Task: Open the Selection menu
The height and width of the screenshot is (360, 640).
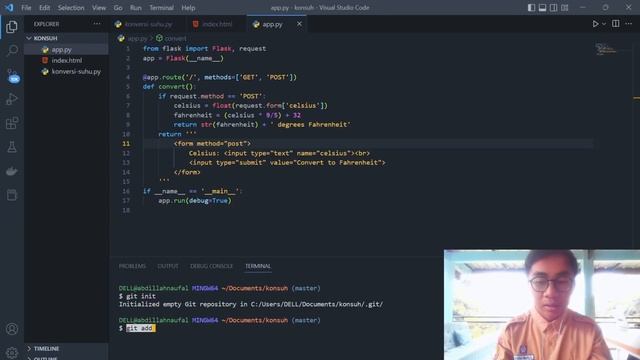Action: [x=71, y=7]
